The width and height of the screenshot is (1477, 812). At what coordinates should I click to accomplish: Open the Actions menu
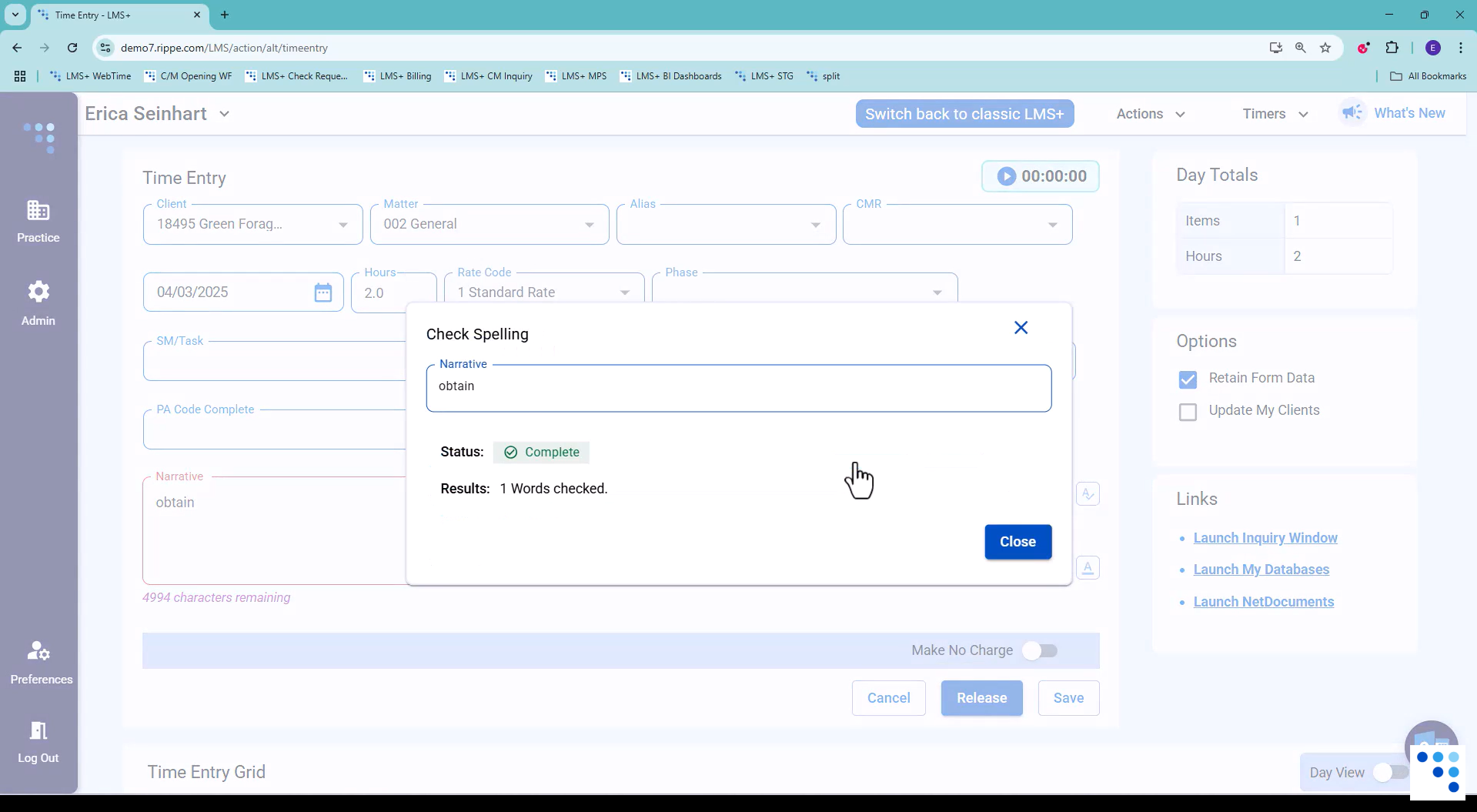click(1149, 113)
